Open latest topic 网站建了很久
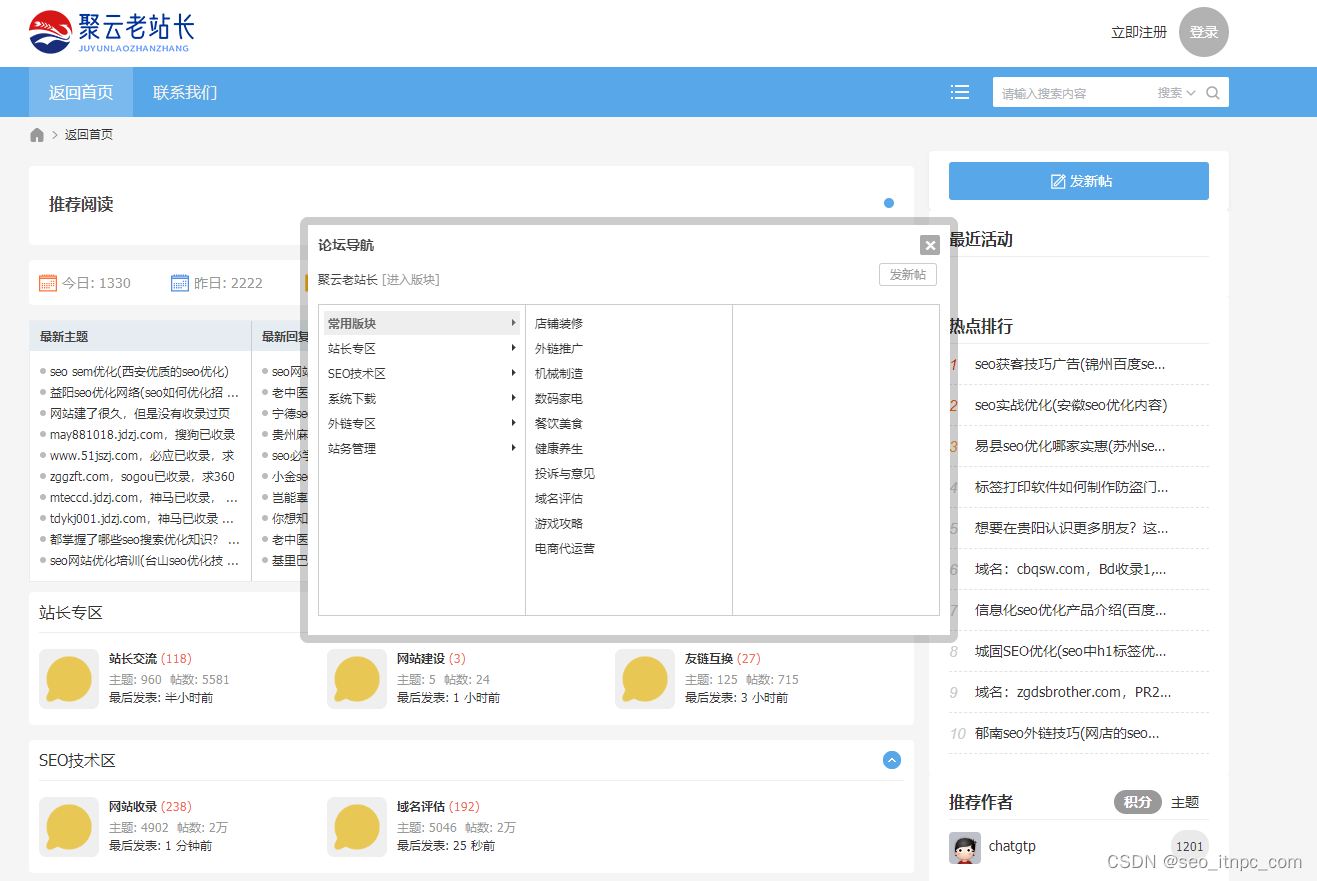This screenshot has width=1317, height=881. pos(140,413)
